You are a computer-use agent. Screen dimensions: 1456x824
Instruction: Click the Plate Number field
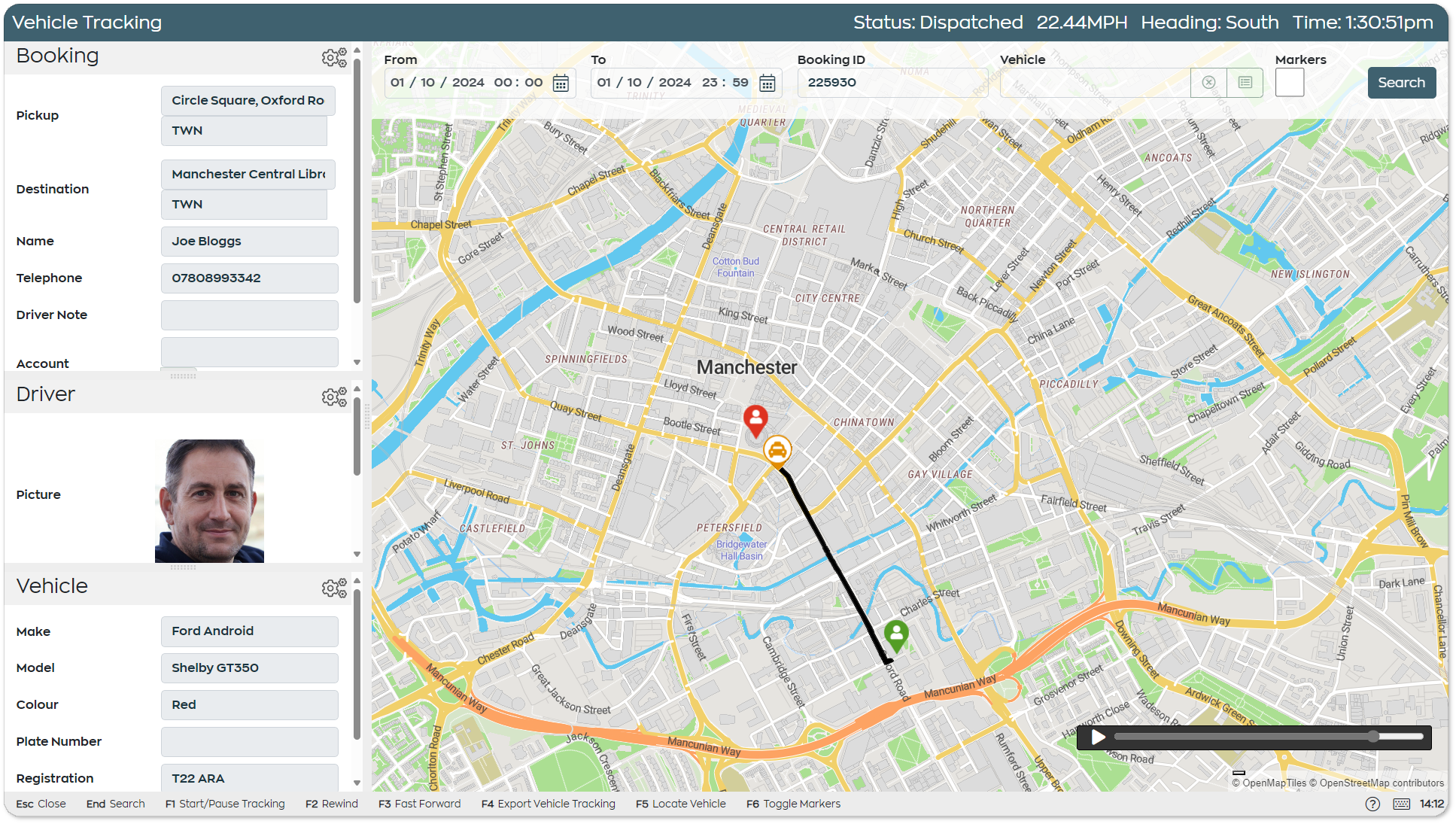coord(250,742)
